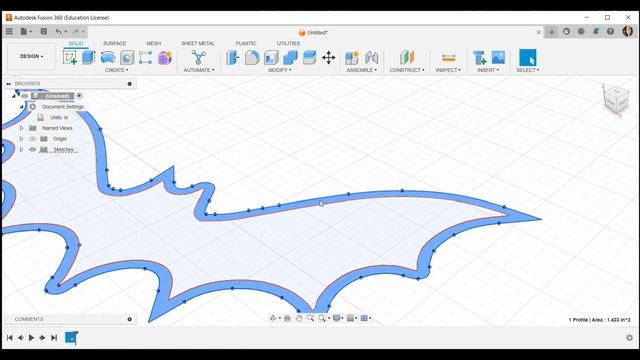Close the Untitled document tab

(x=538, y=32)
